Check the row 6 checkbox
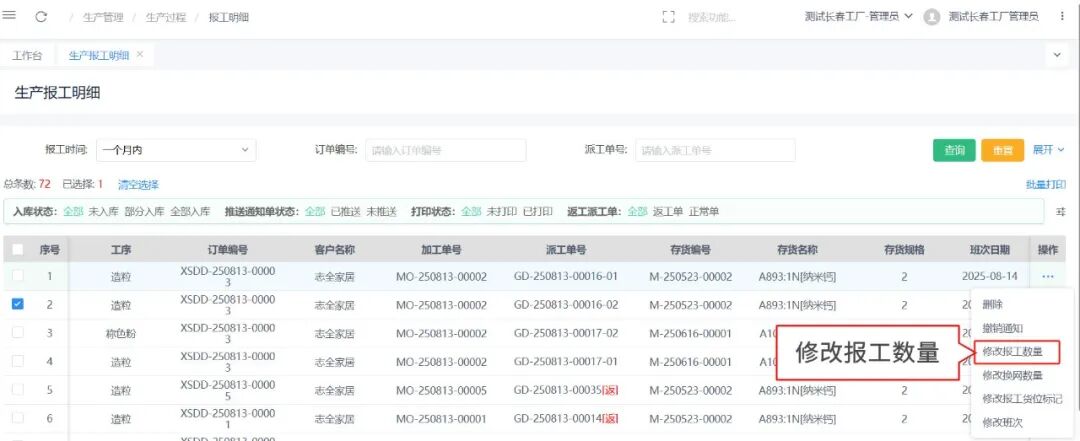 [18, 418]
